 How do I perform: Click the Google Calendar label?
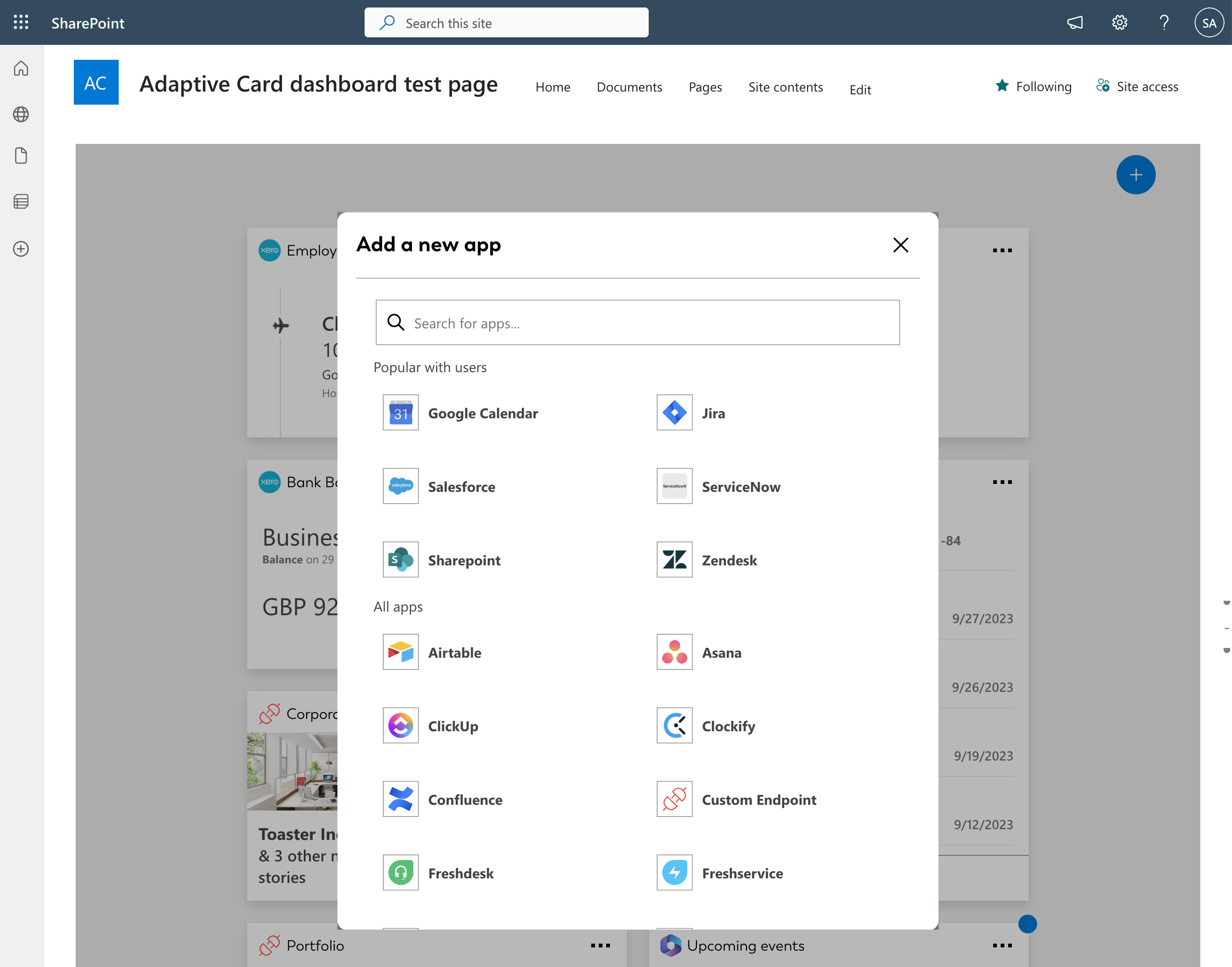[x=483, y=413]
